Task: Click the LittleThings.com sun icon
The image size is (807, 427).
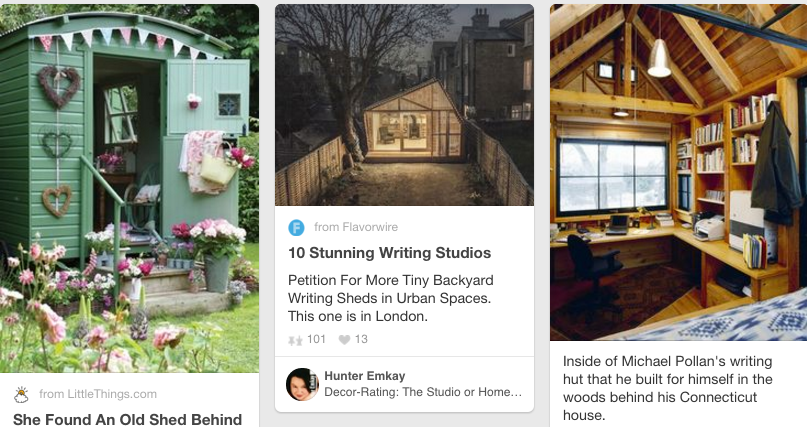Action: tap(21, 395)
